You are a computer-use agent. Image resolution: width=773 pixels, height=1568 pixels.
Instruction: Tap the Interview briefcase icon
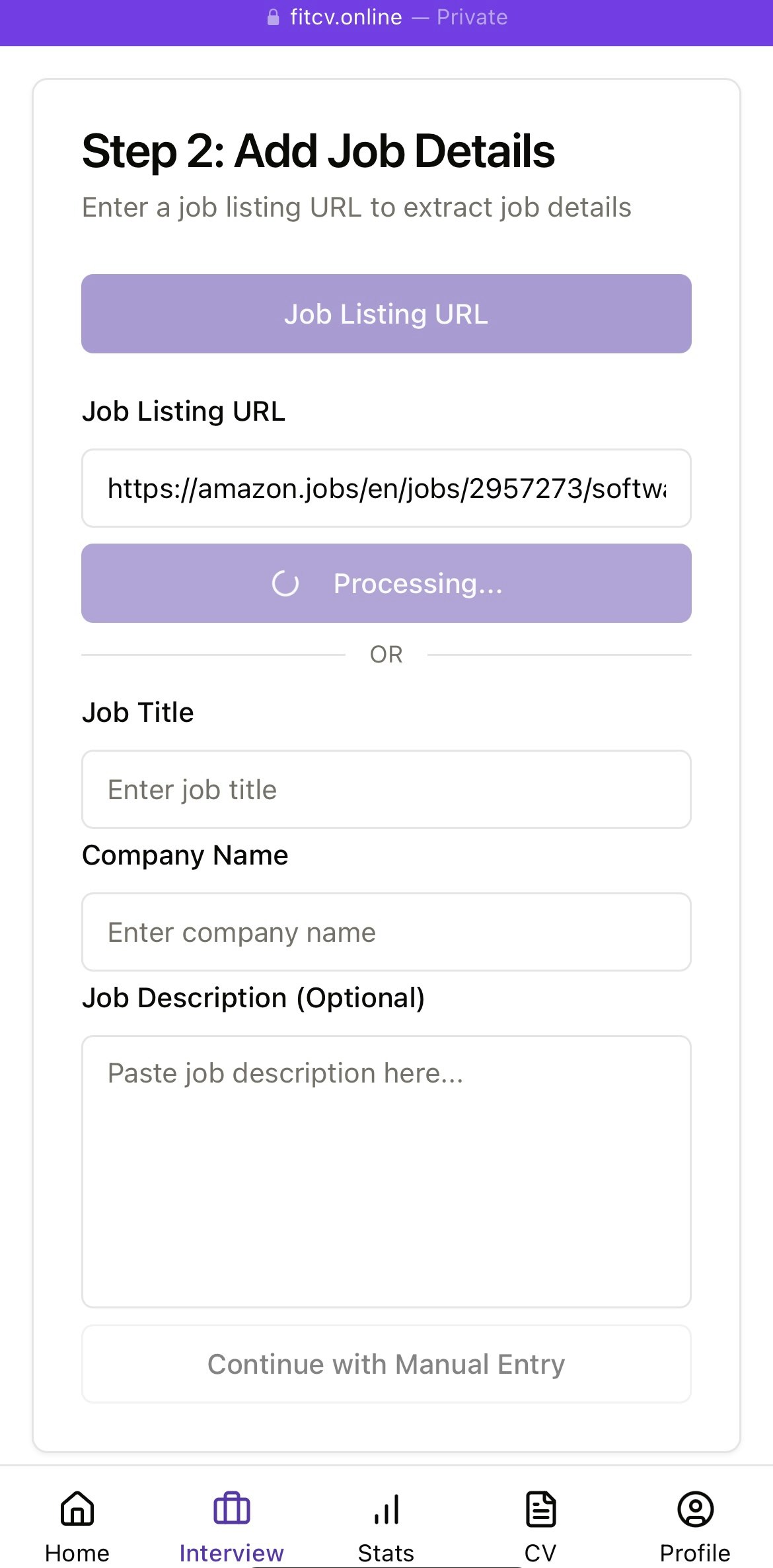click(232, 1509)
